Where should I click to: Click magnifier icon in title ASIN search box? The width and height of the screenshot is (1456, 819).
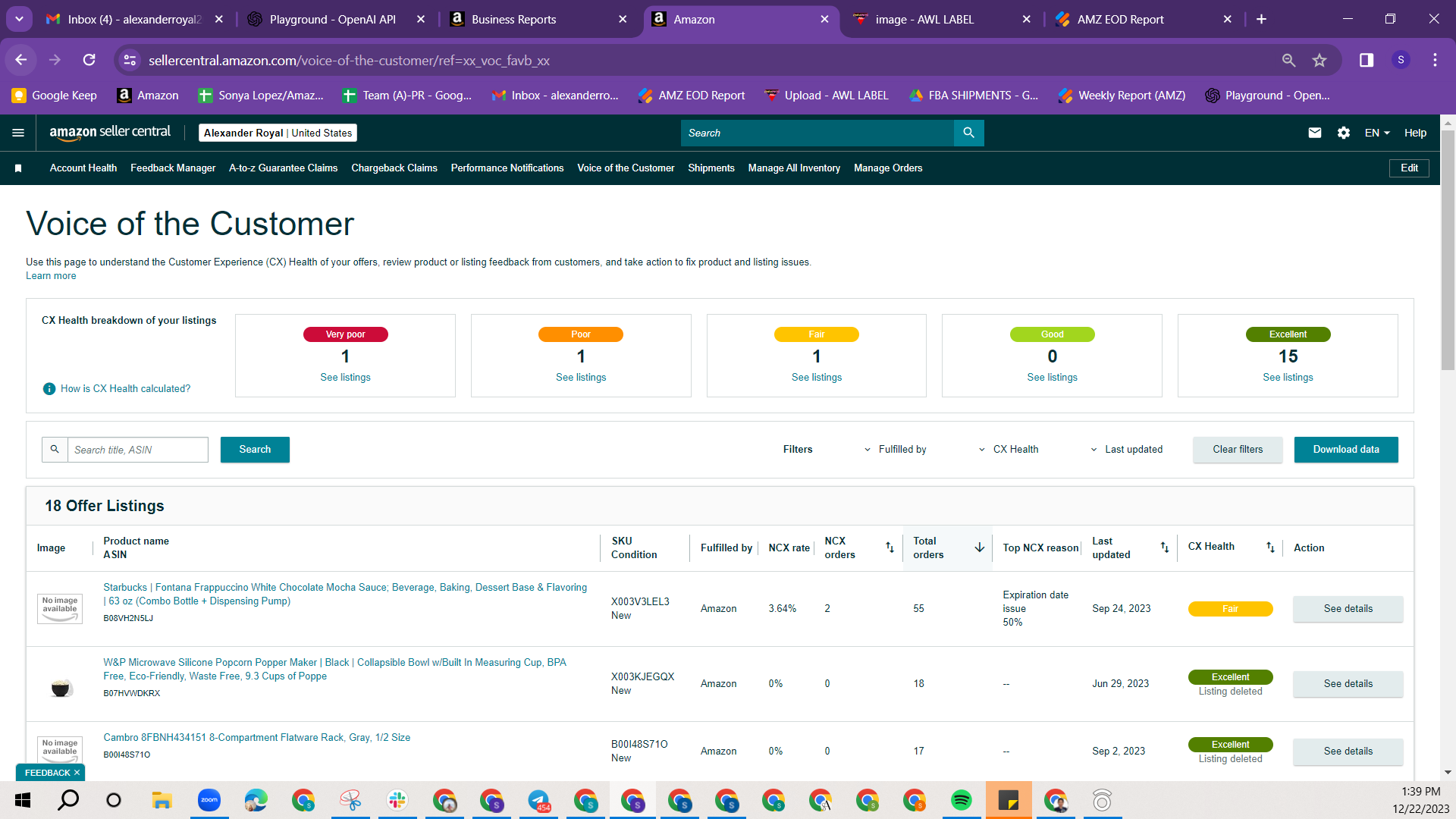pyautogui.click(x=55, y=450)
